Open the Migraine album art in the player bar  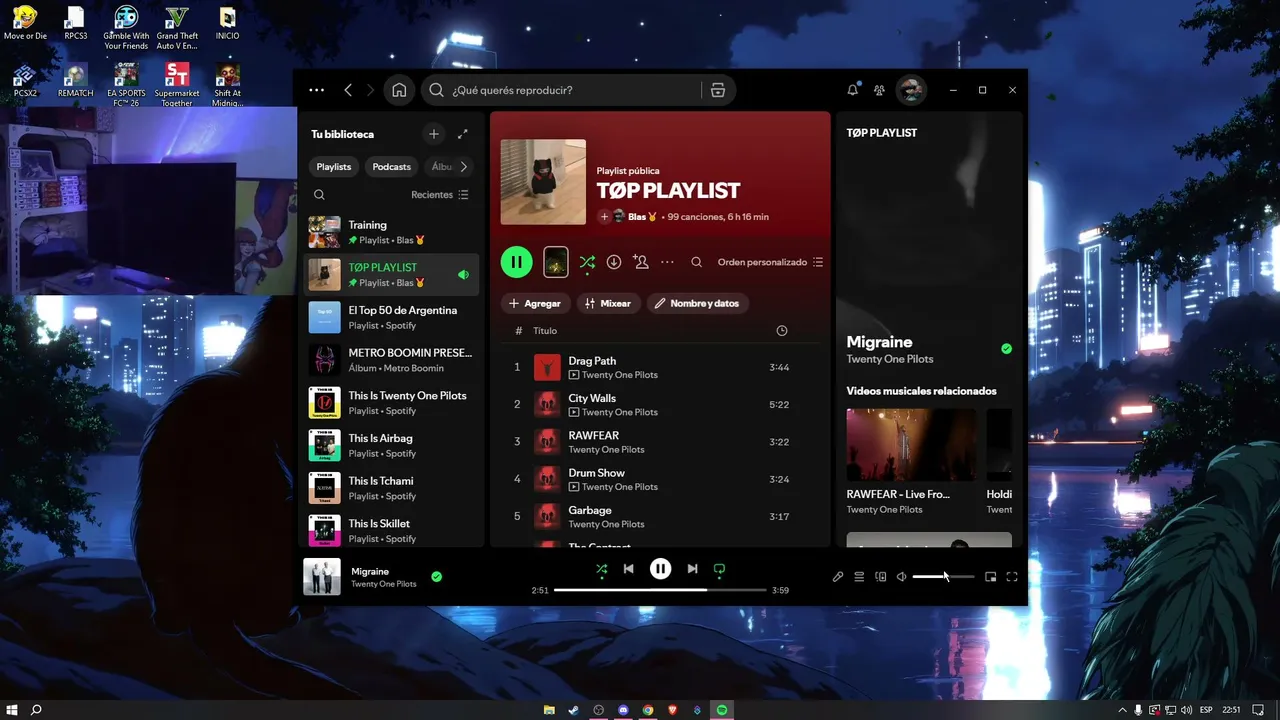coord(322,577)
